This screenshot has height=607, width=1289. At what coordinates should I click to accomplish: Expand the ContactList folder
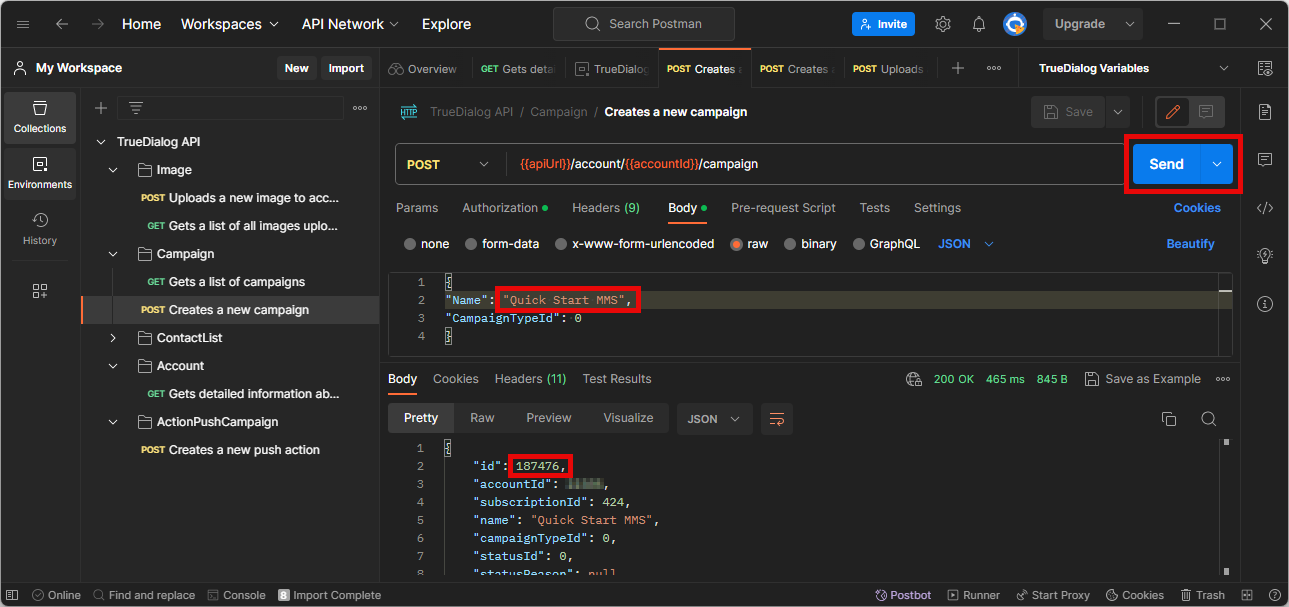113,338
